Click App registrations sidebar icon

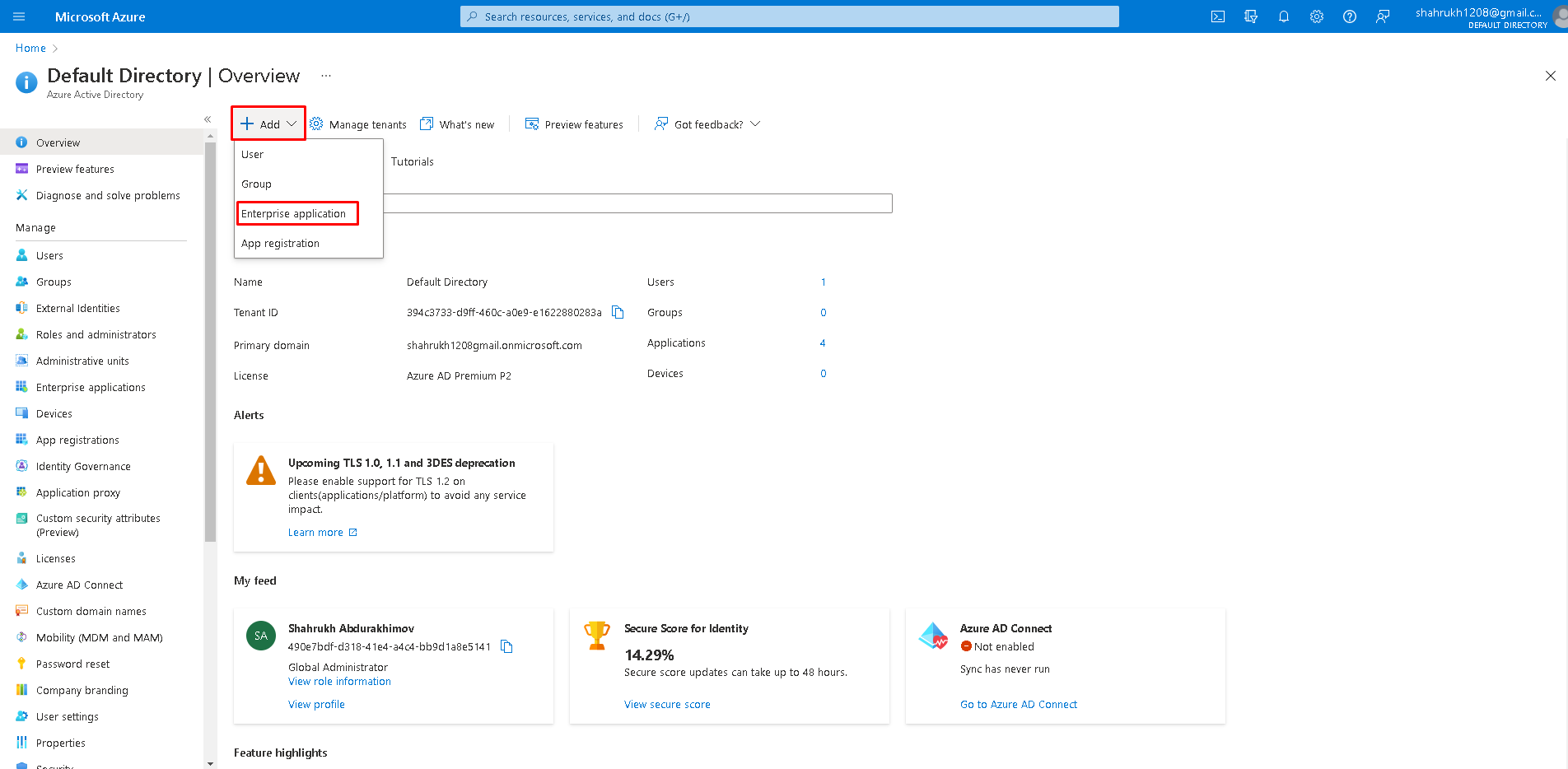[x=22, y=440]
